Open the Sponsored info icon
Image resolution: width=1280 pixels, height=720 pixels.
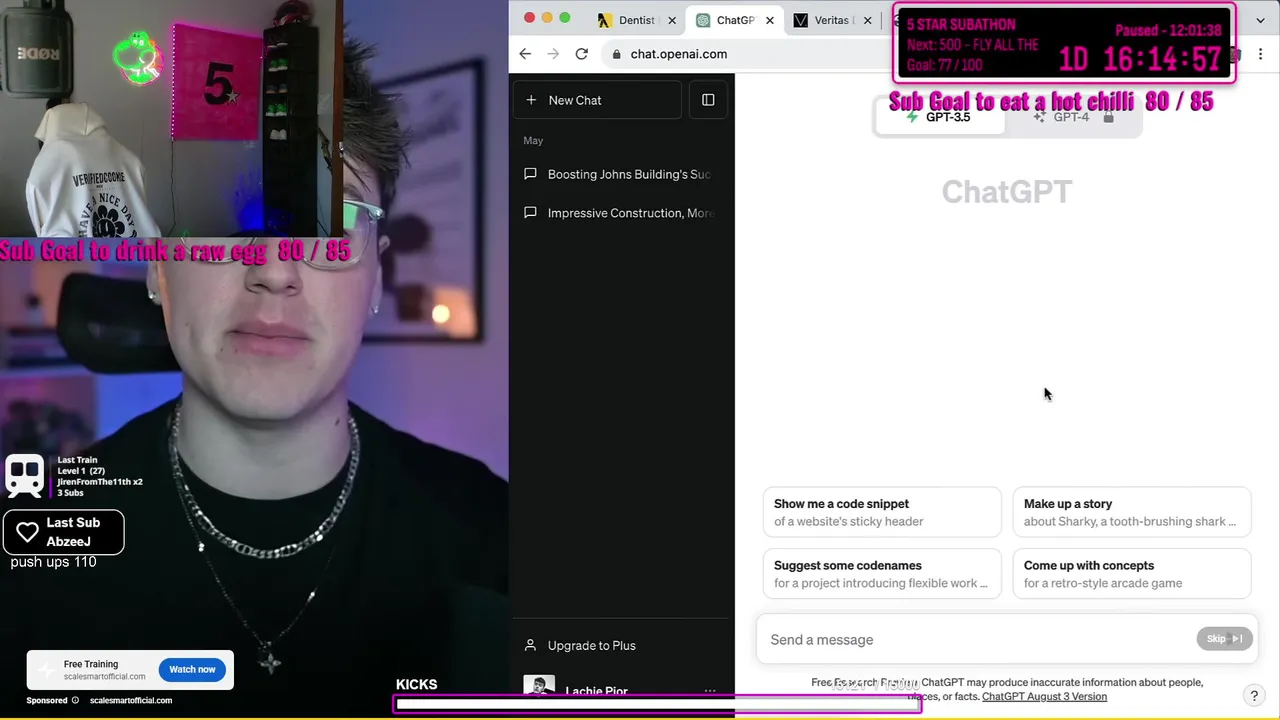click(x=75, y=700)
